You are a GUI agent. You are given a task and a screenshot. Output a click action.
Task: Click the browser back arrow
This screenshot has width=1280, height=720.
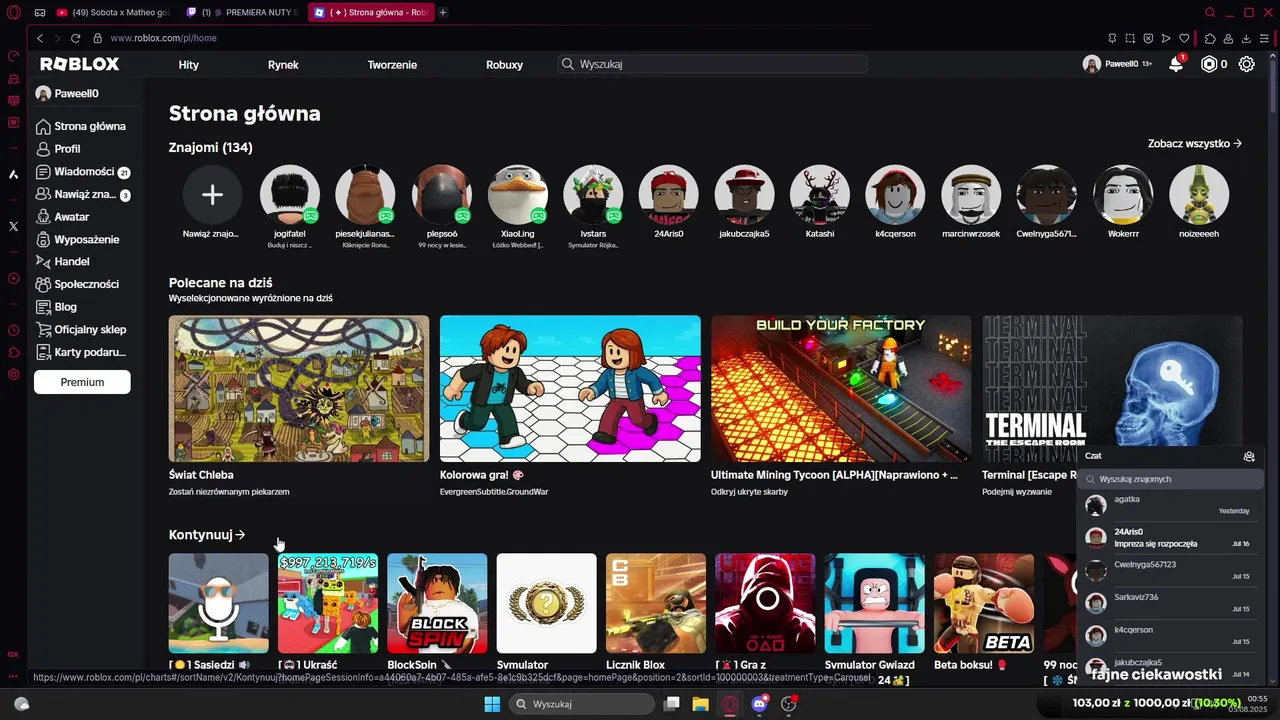40,38
